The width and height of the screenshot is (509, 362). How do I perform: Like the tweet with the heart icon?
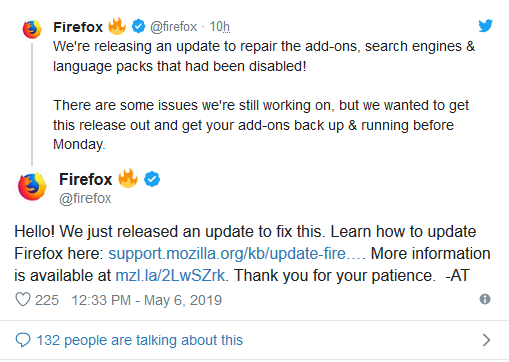[x=23, y=299]
